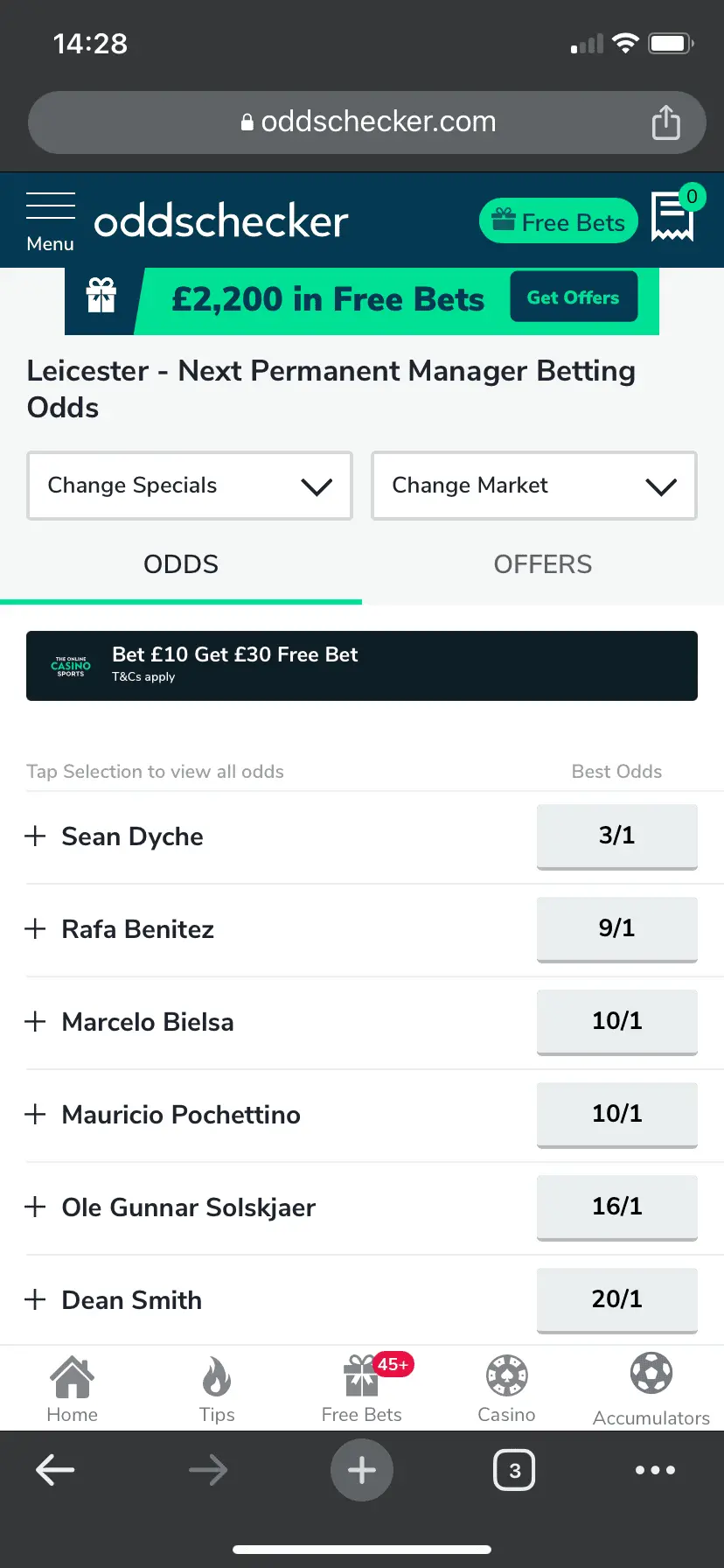Viewport: 724px width, 1568px height.
Task: Expand the Ole Gunnar Solskjaer row
Action: (x=35, y=1207)
